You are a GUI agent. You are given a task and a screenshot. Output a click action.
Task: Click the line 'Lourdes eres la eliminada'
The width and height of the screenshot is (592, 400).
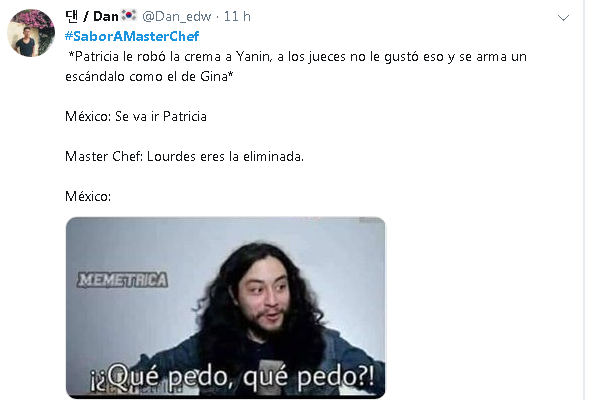[225, 156]
